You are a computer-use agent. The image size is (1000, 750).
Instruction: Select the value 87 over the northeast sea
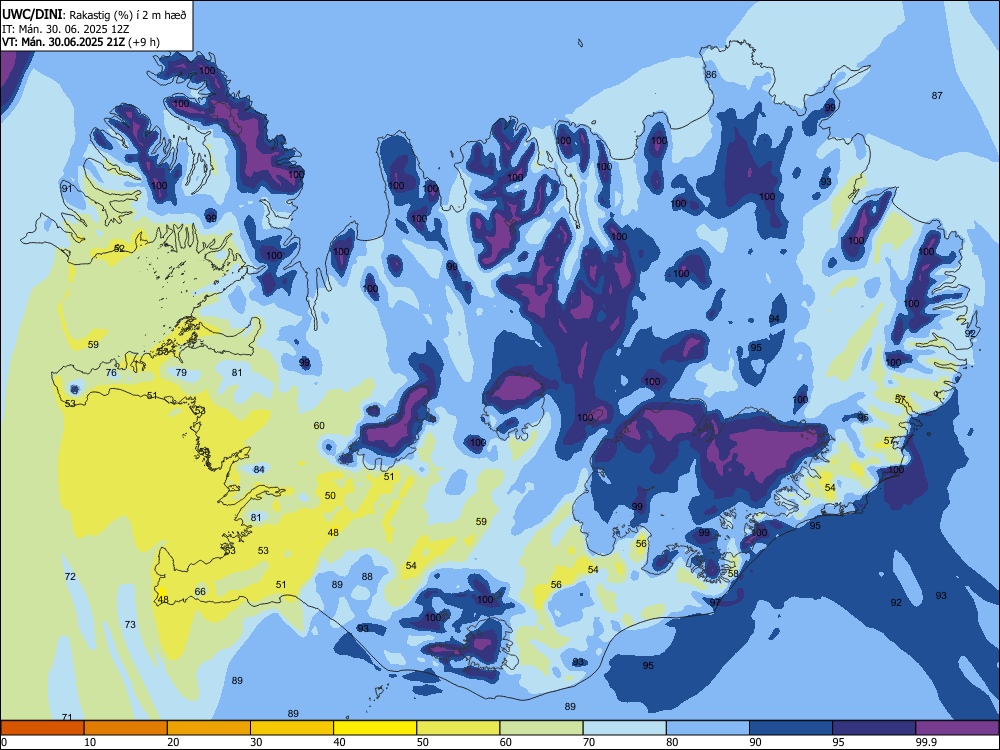(937, 96)
